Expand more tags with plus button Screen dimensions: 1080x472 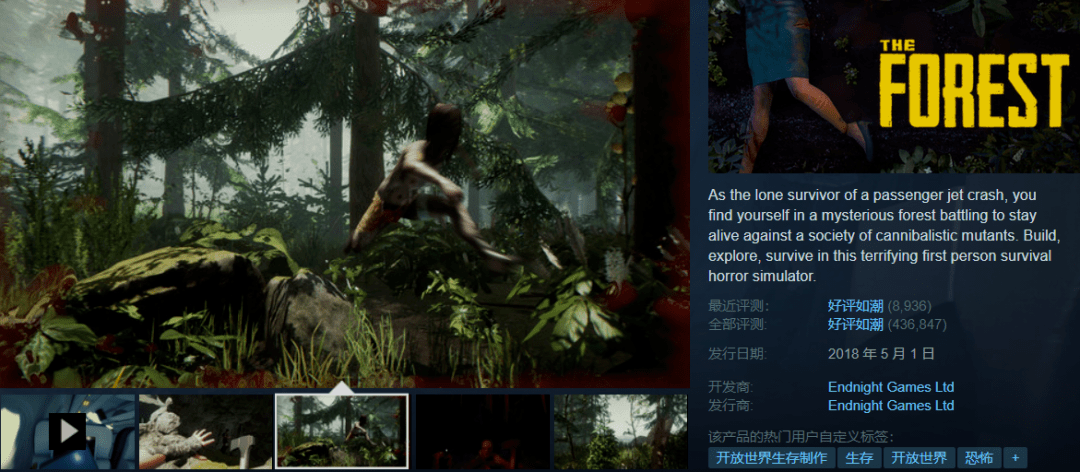point(1016,458)
